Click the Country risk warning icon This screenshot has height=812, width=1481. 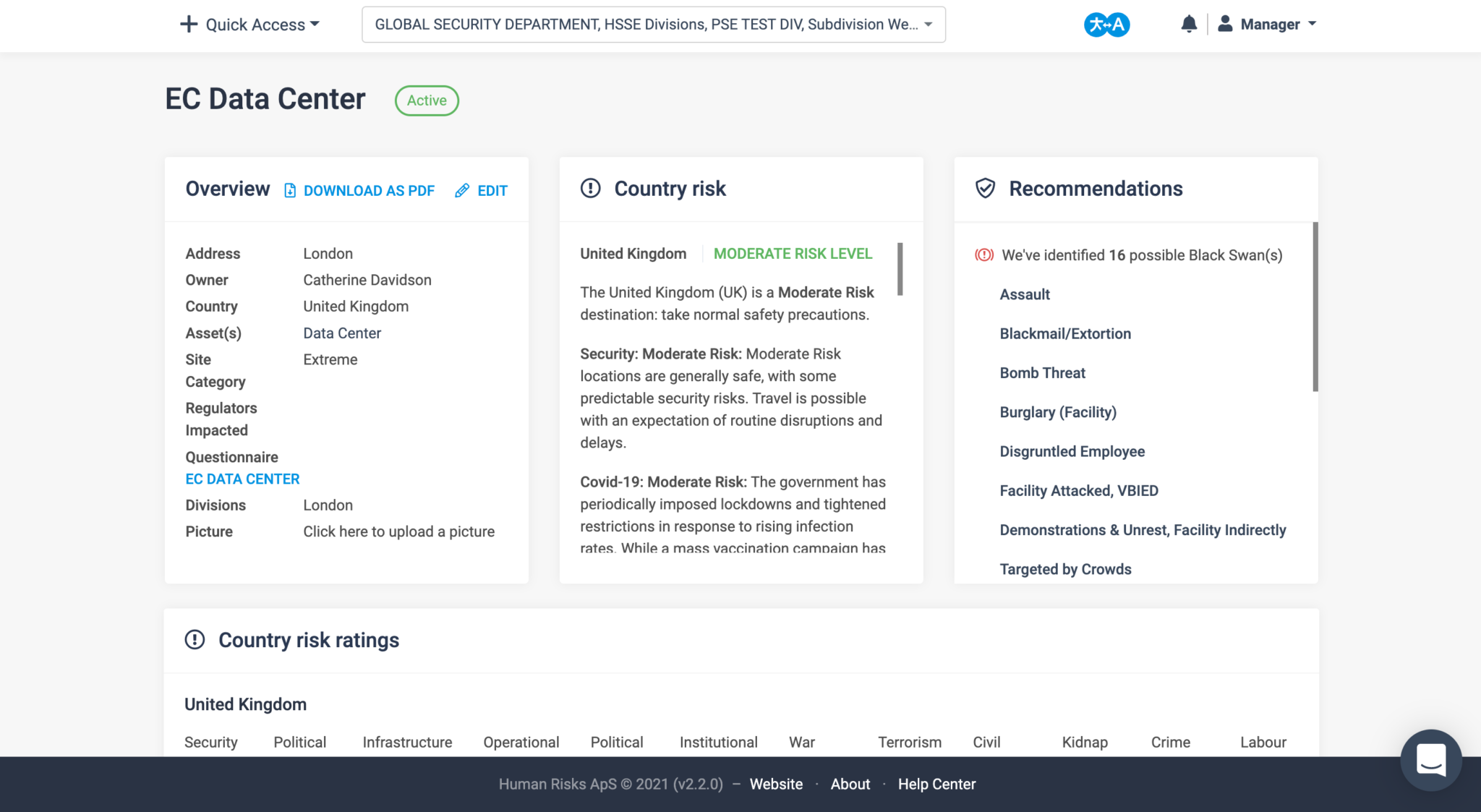(x=591, y=189)
